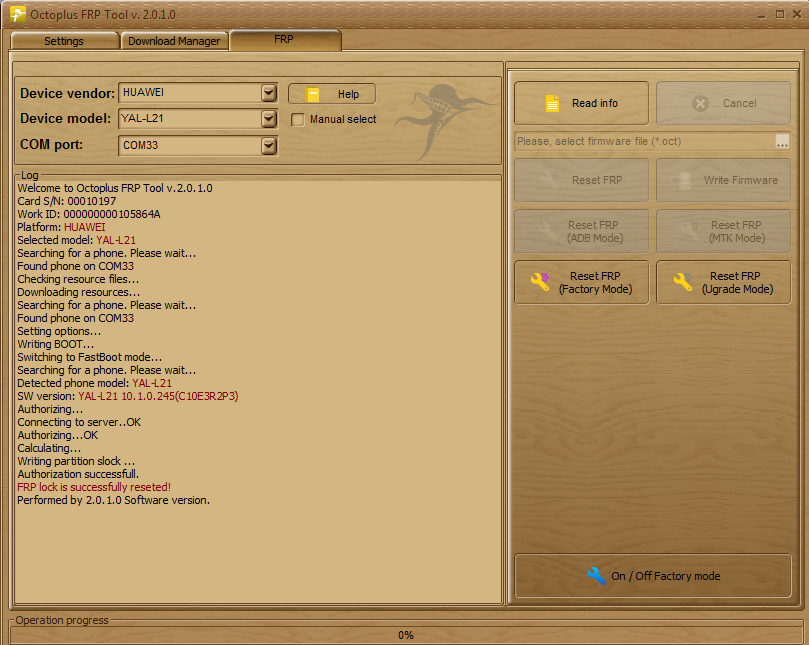Click the Write Firmware button label

tap(740, 180)
